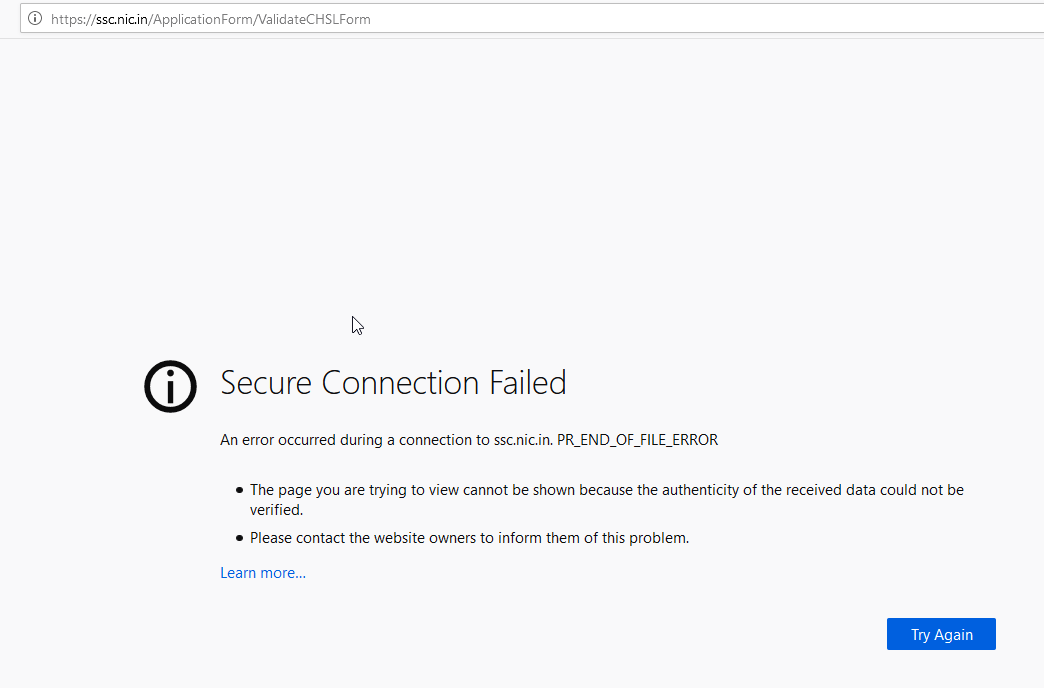Select the info symbol beside Secure Connection Failed
The height and width of the screenshot is (688, 1044).
170,387
